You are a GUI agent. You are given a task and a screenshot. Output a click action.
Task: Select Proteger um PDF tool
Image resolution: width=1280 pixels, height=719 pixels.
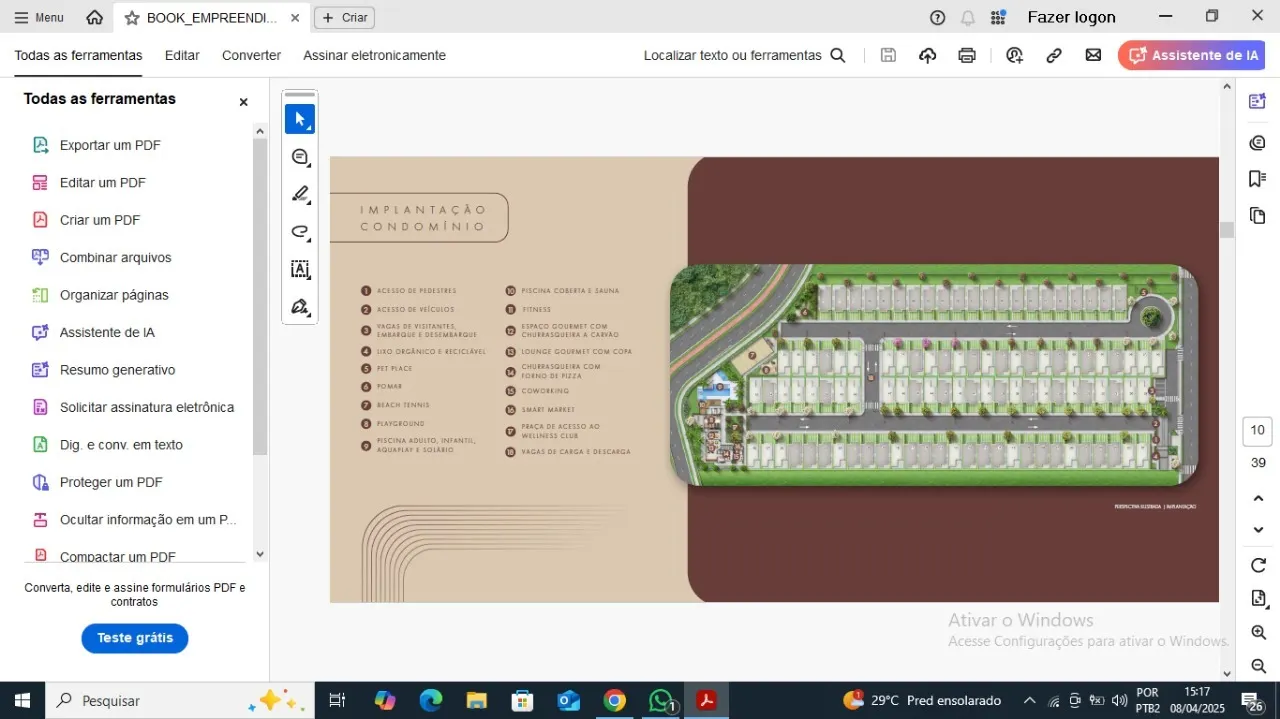click(x=111, y=482)
